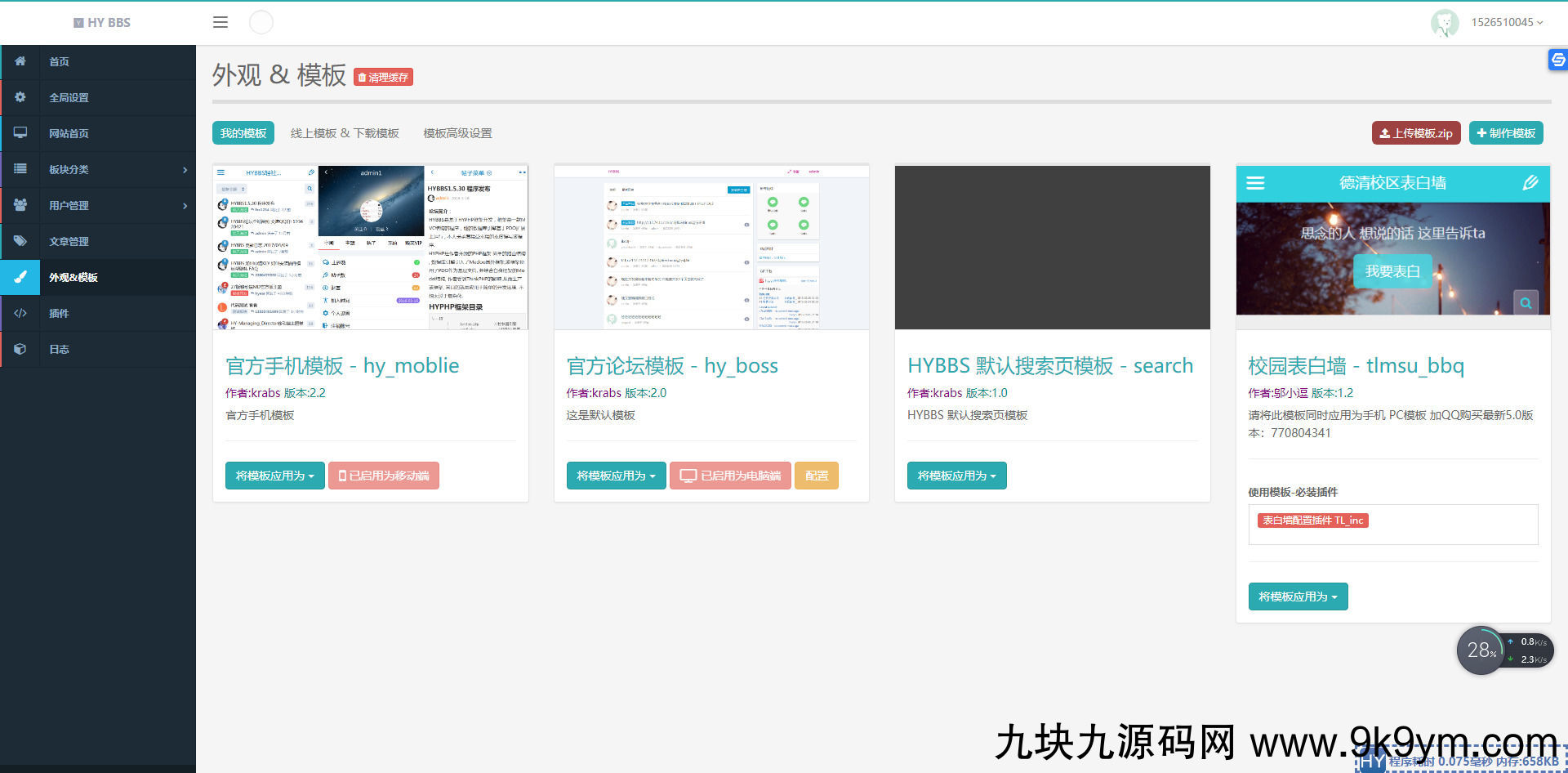Open the 模板高级设置 tab
The image size is (1568, 773).
tap(457, 132)
